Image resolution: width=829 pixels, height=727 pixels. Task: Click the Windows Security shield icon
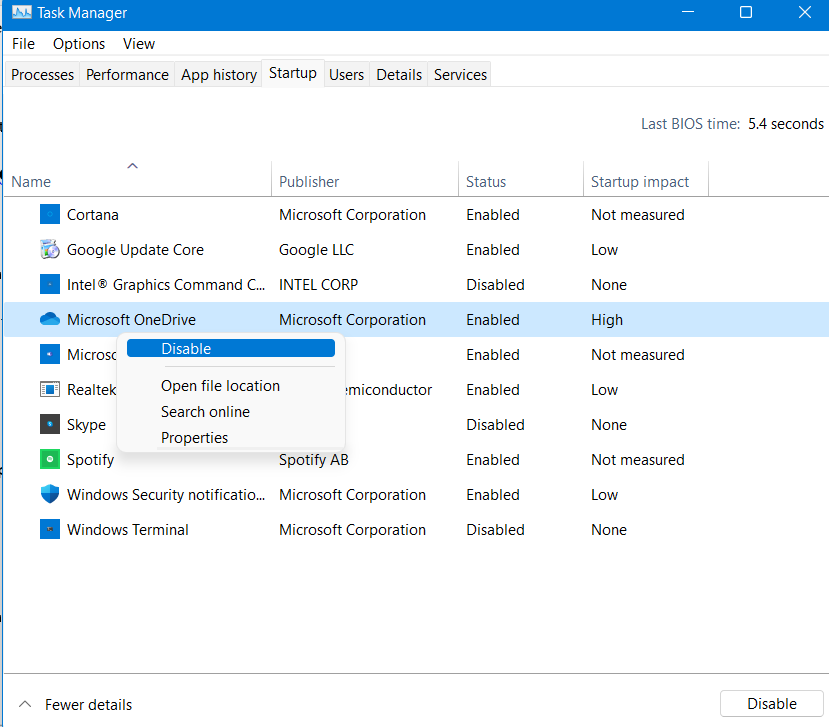[50, 495]
